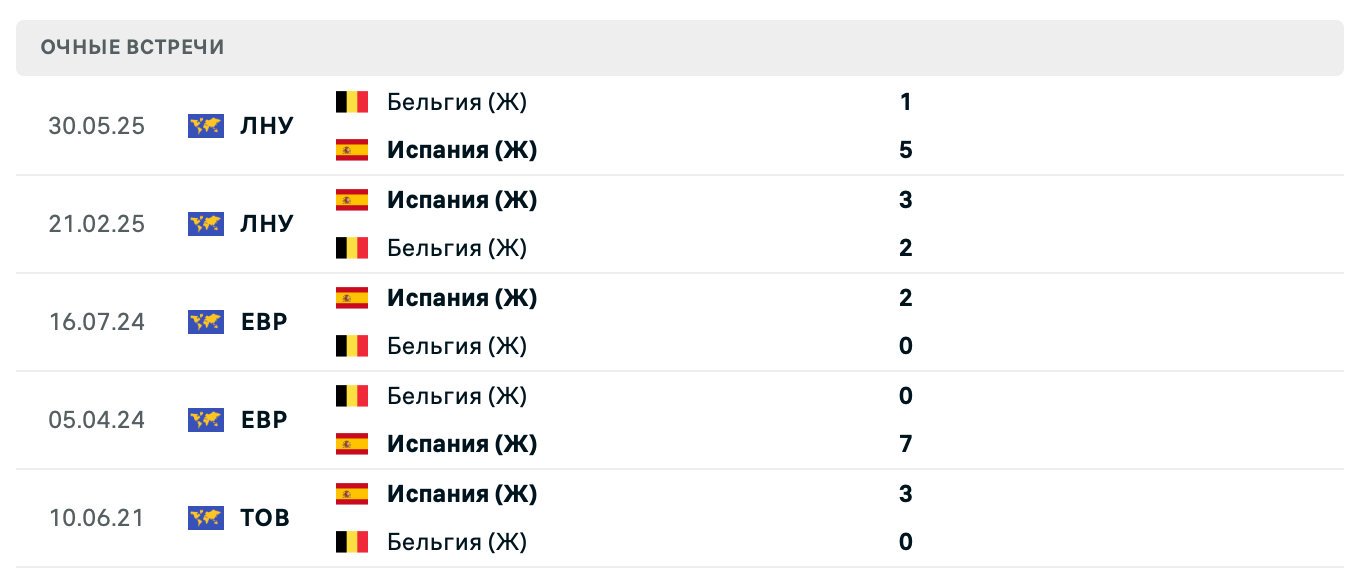Image resolution: width=1360 pixels, height=582 pixels.
Task: Click Spain flag in 30.05.25 match
Action: tap(352, 150)
